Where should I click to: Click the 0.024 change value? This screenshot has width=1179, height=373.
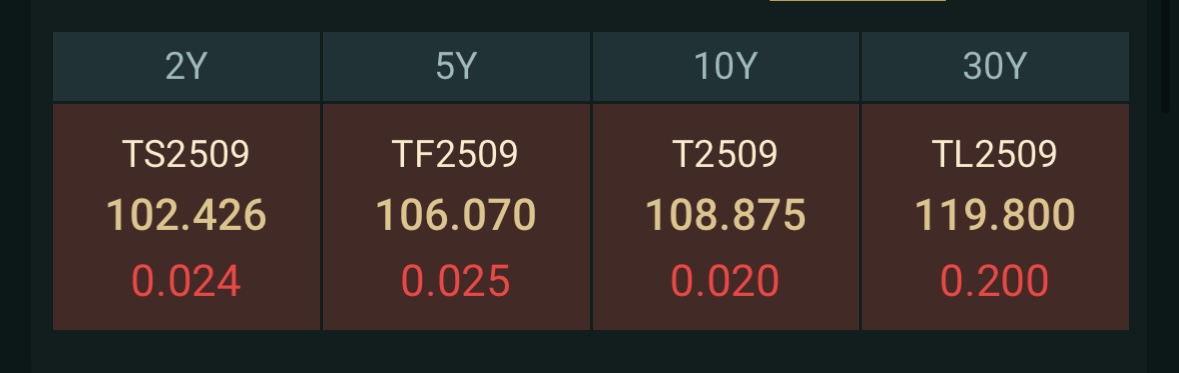coord(186,281)
